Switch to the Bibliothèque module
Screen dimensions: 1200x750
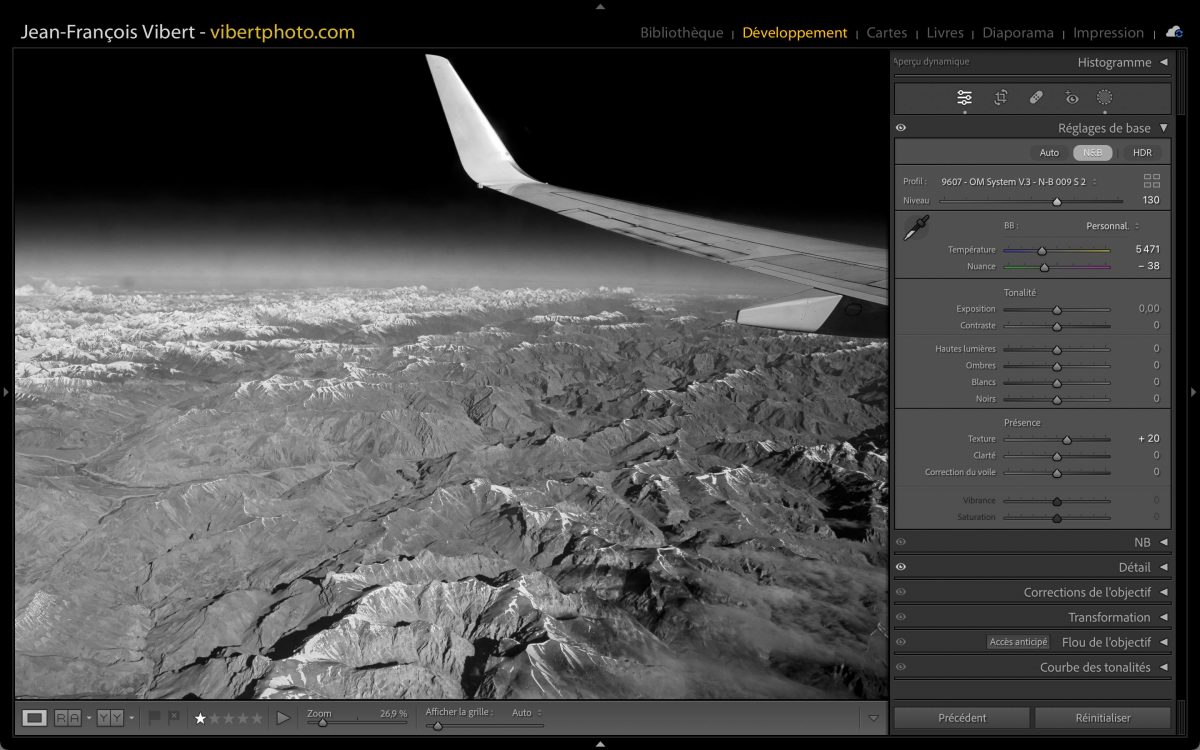pos(681,33)
